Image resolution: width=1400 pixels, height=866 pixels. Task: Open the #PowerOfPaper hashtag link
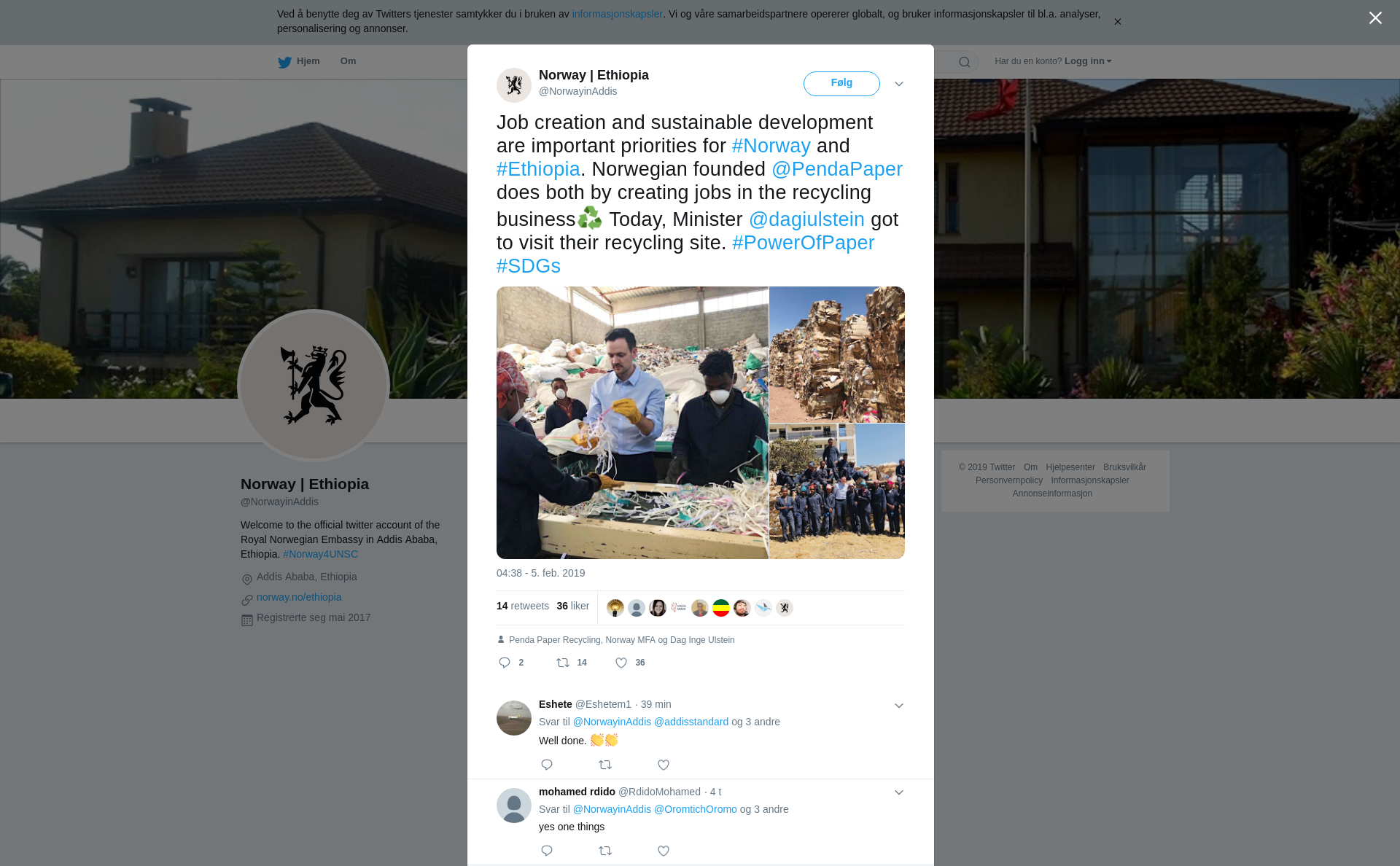coord(803,243)
